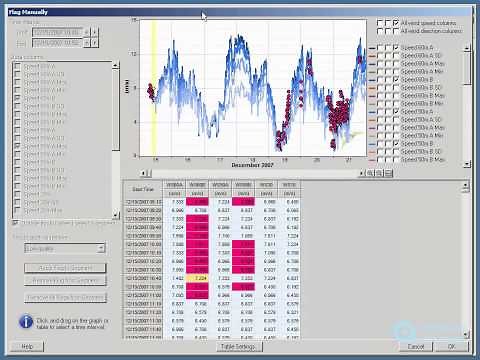Click the legend list's scroll up arrow
The width and height of the screenshot is (480, 360).
click(x=467, y=47)
